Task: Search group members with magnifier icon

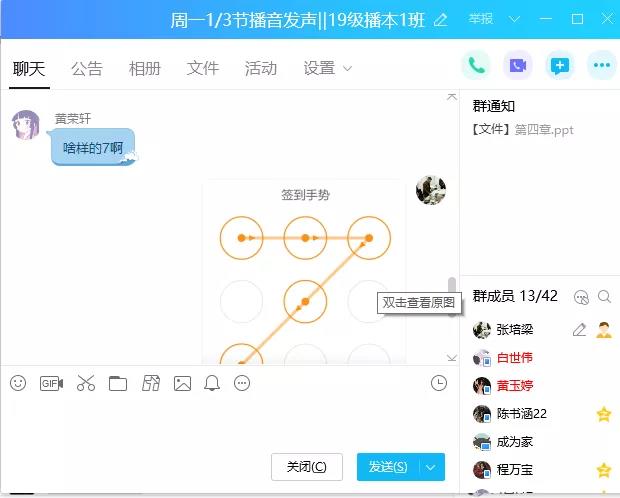Action: coord(604,296)
